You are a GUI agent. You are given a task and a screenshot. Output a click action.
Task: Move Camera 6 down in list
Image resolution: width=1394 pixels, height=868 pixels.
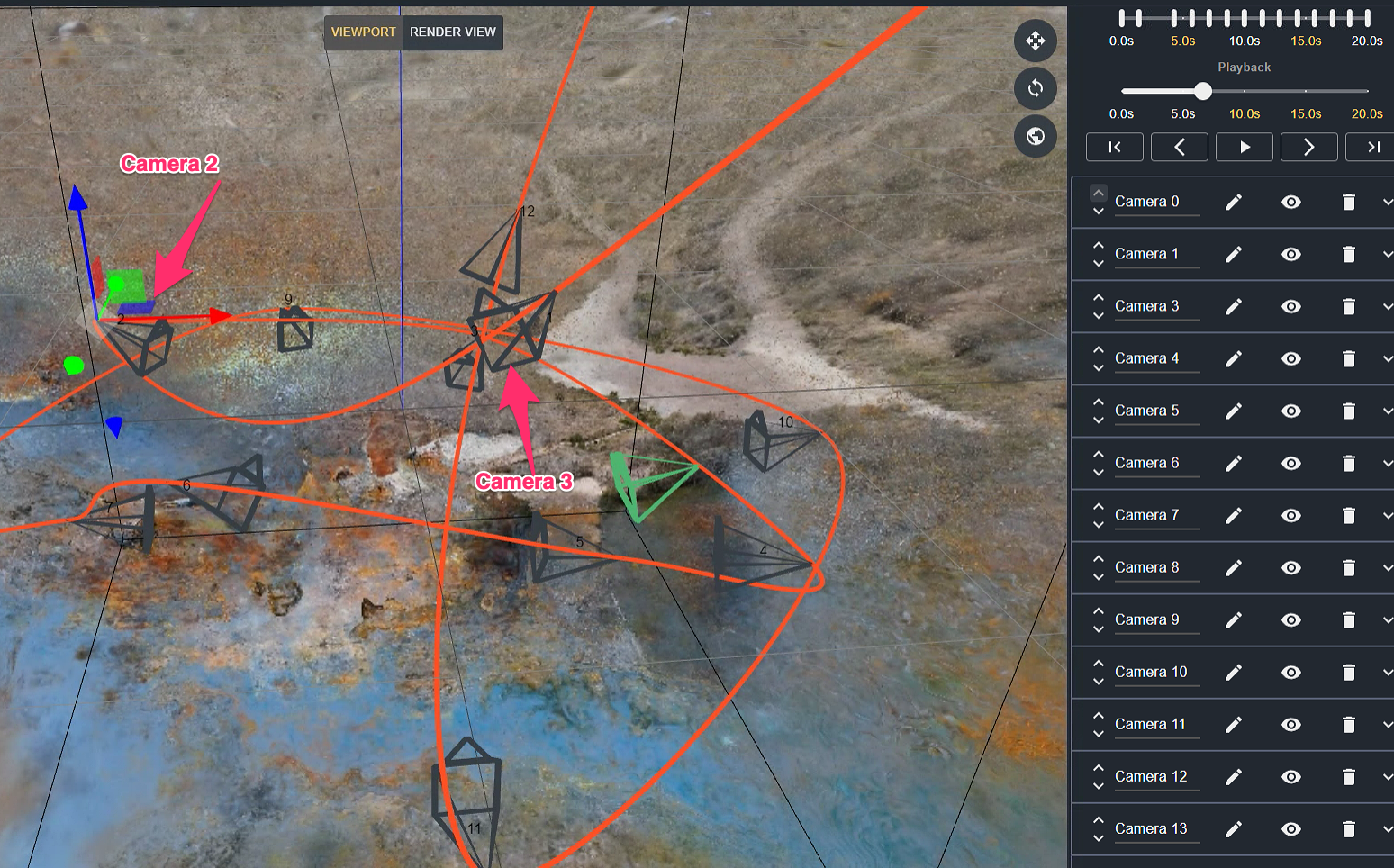(x=1099, y=473)
